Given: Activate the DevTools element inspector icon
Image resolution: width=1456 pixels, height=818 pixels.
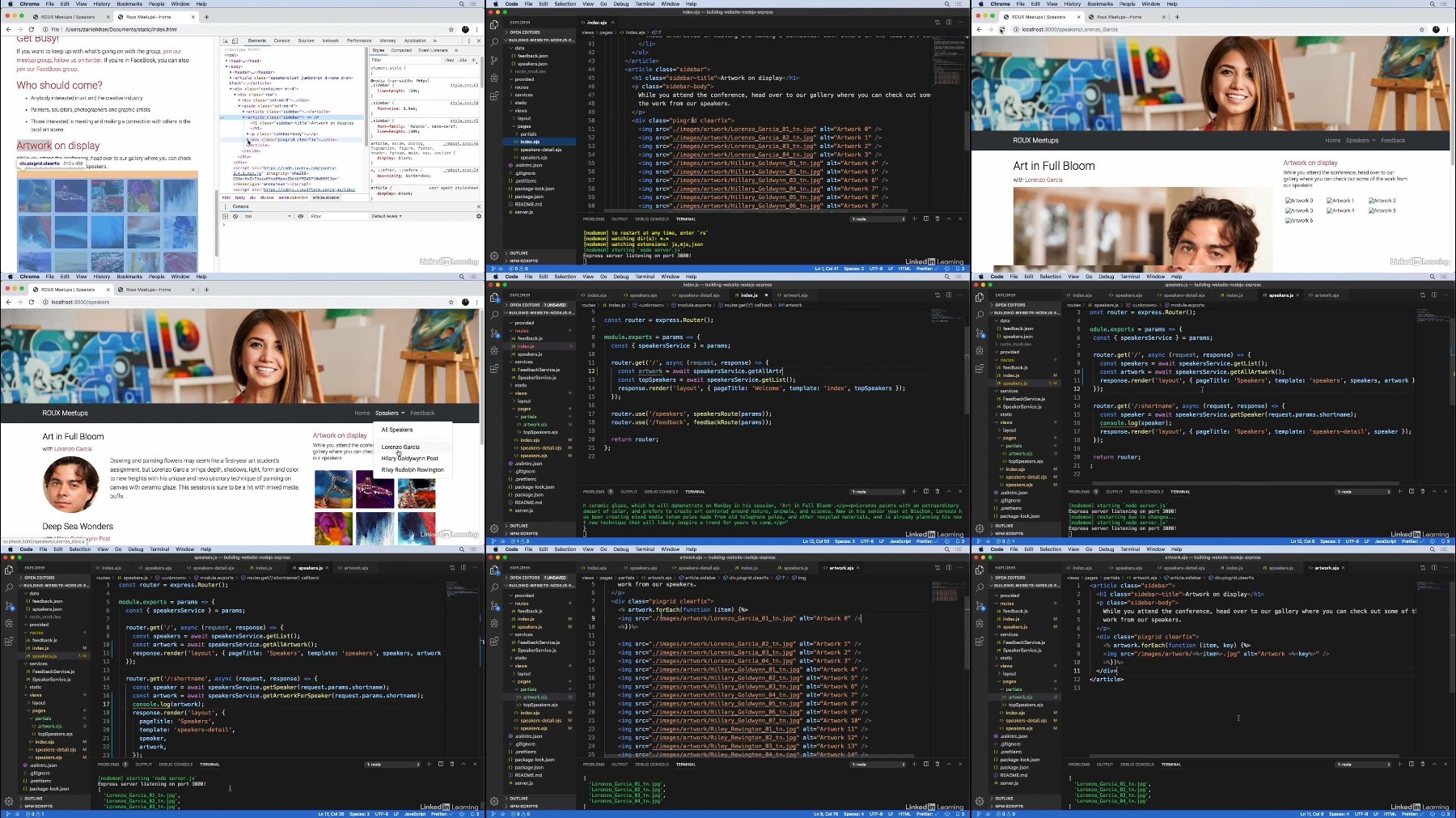Looking at the screenshot, I should (x=225, y=40).
